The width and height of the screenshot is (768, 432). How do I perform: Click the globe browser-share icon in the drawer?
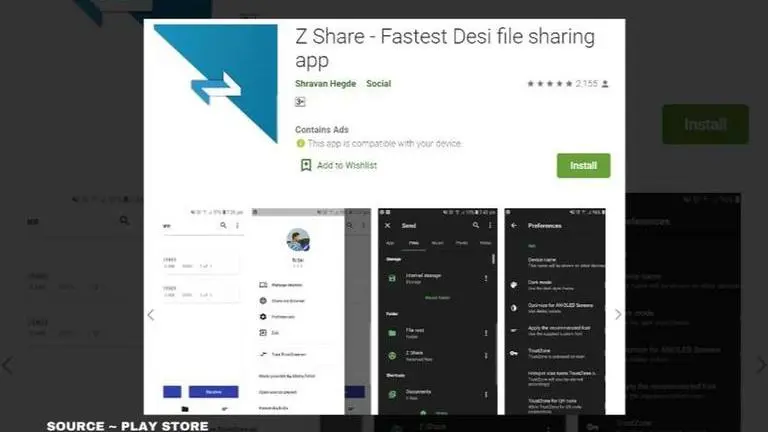[263, 301]
